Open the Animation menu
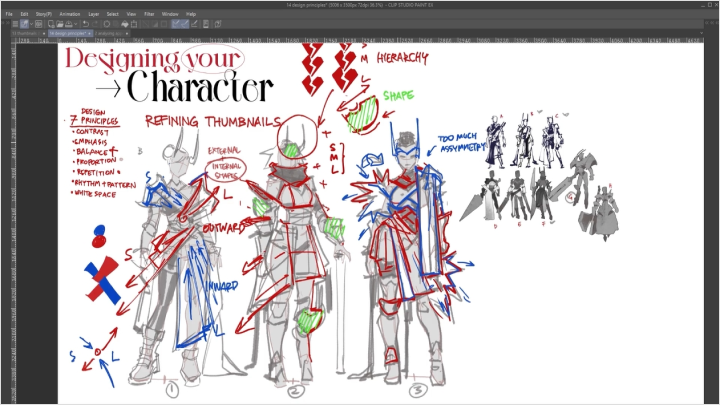This screenshot has height=405, width=720. click(x=70, y=14)
